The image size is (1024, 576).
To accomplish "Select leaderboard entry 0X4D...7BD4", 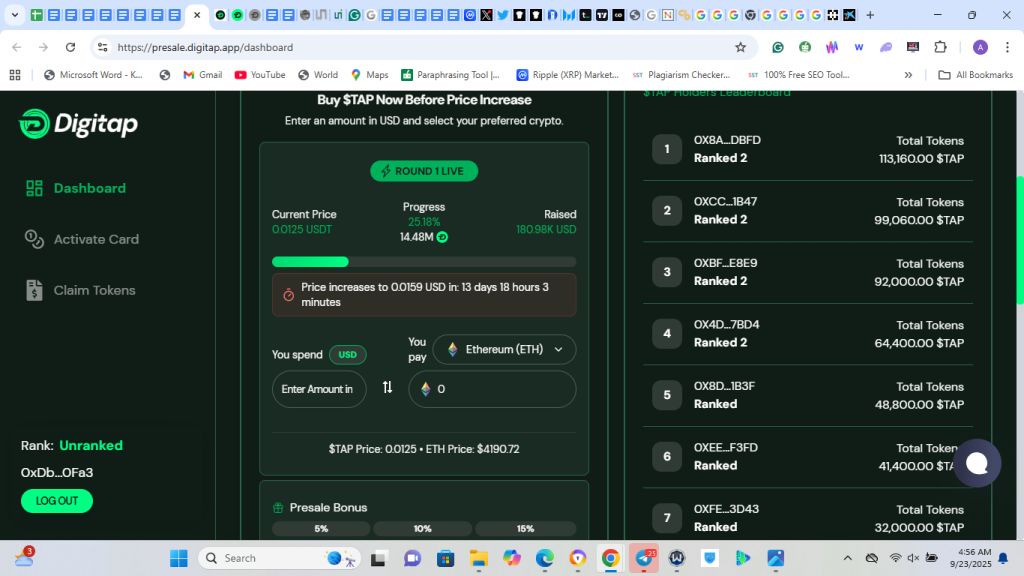I will coord(808,334).
